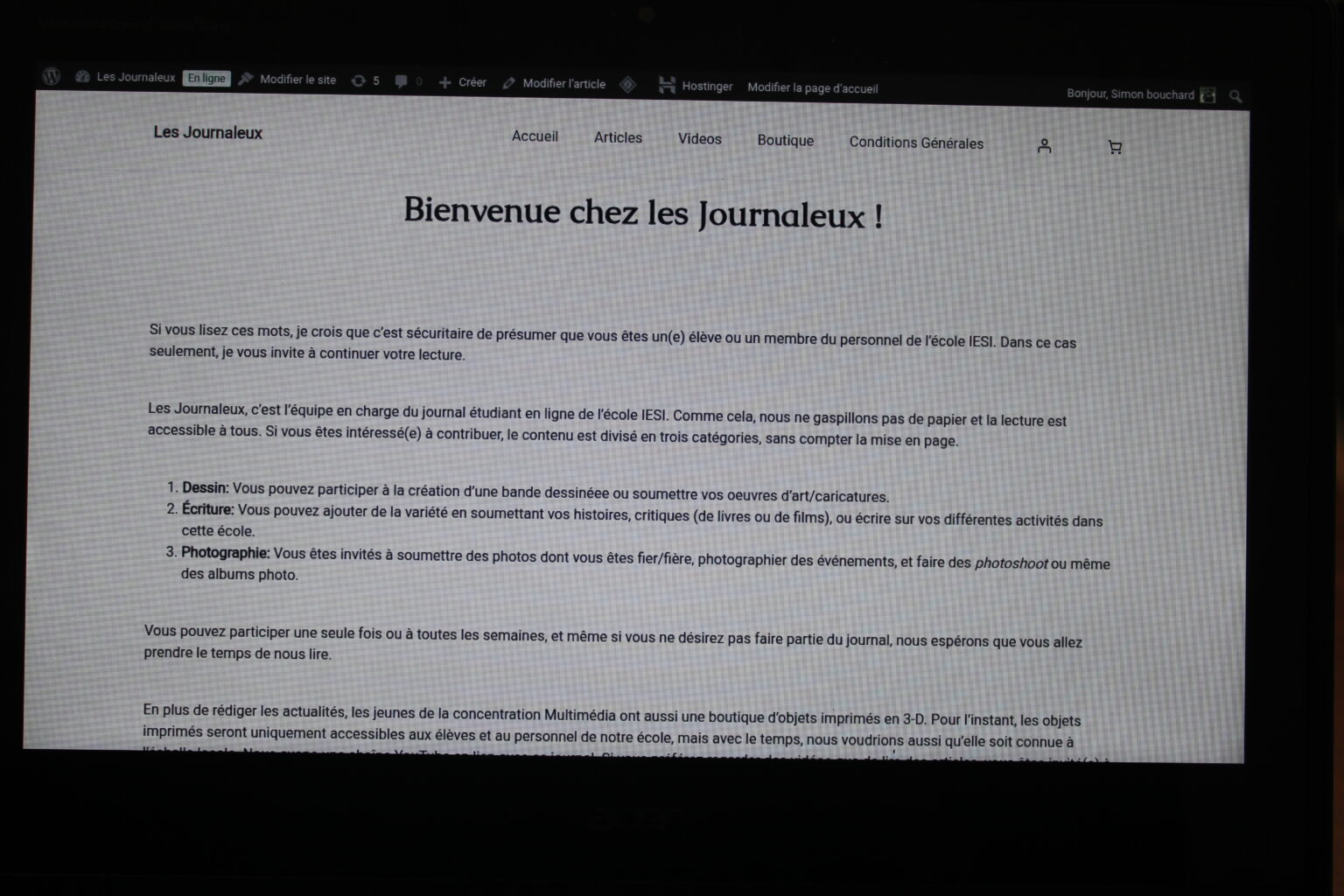Viewport: 1344px width, 896px height.
Task: Open the shopping cart icon
Action: (1115, 147)
